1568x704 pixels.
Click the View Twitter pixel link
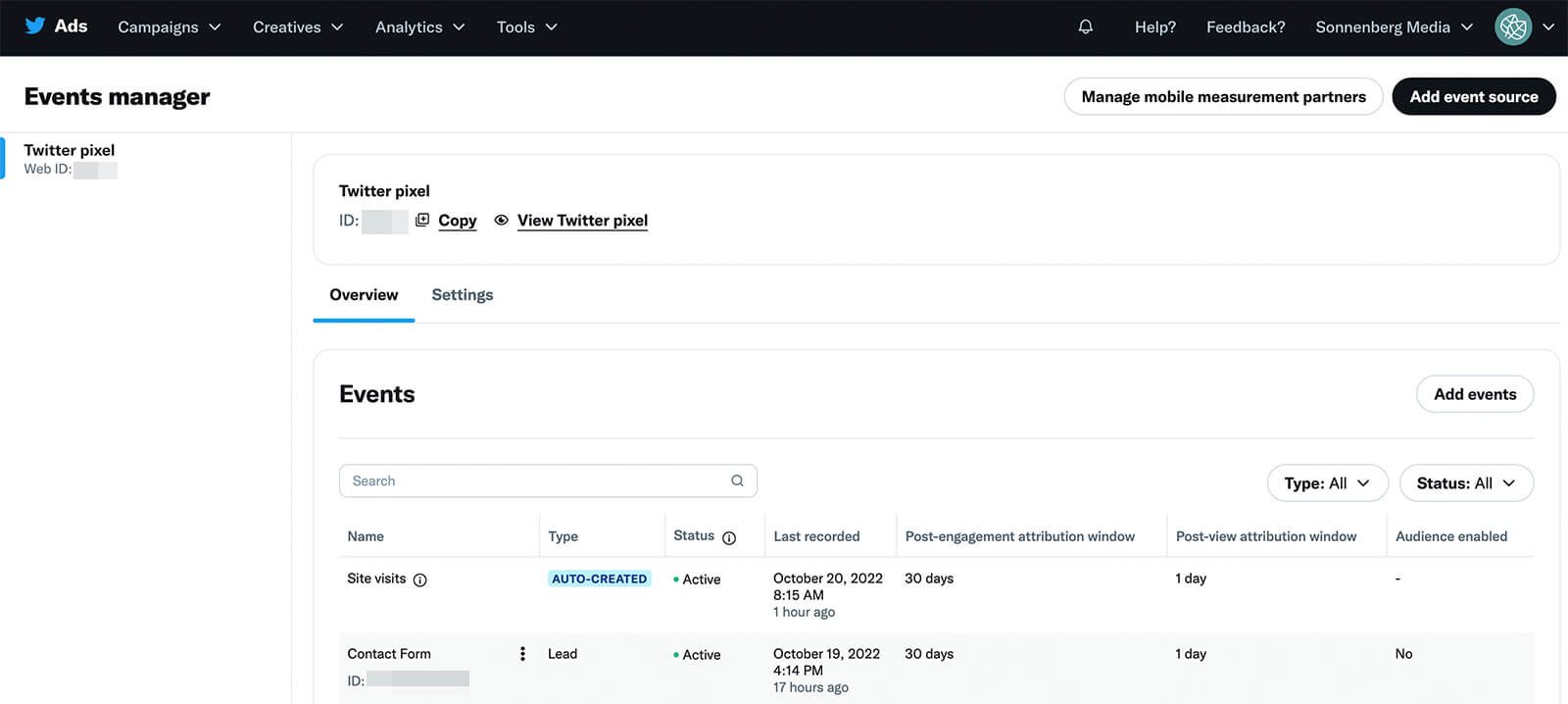(582, 220)
